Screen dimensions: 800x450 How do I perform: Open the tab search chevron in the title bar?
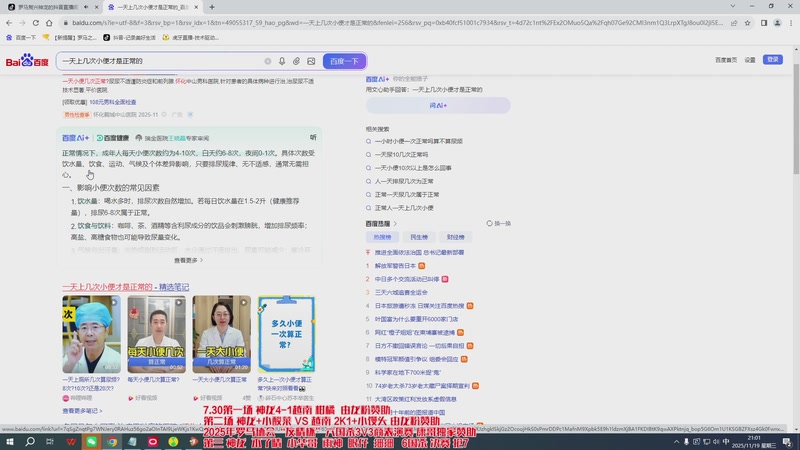click(733, 6)
